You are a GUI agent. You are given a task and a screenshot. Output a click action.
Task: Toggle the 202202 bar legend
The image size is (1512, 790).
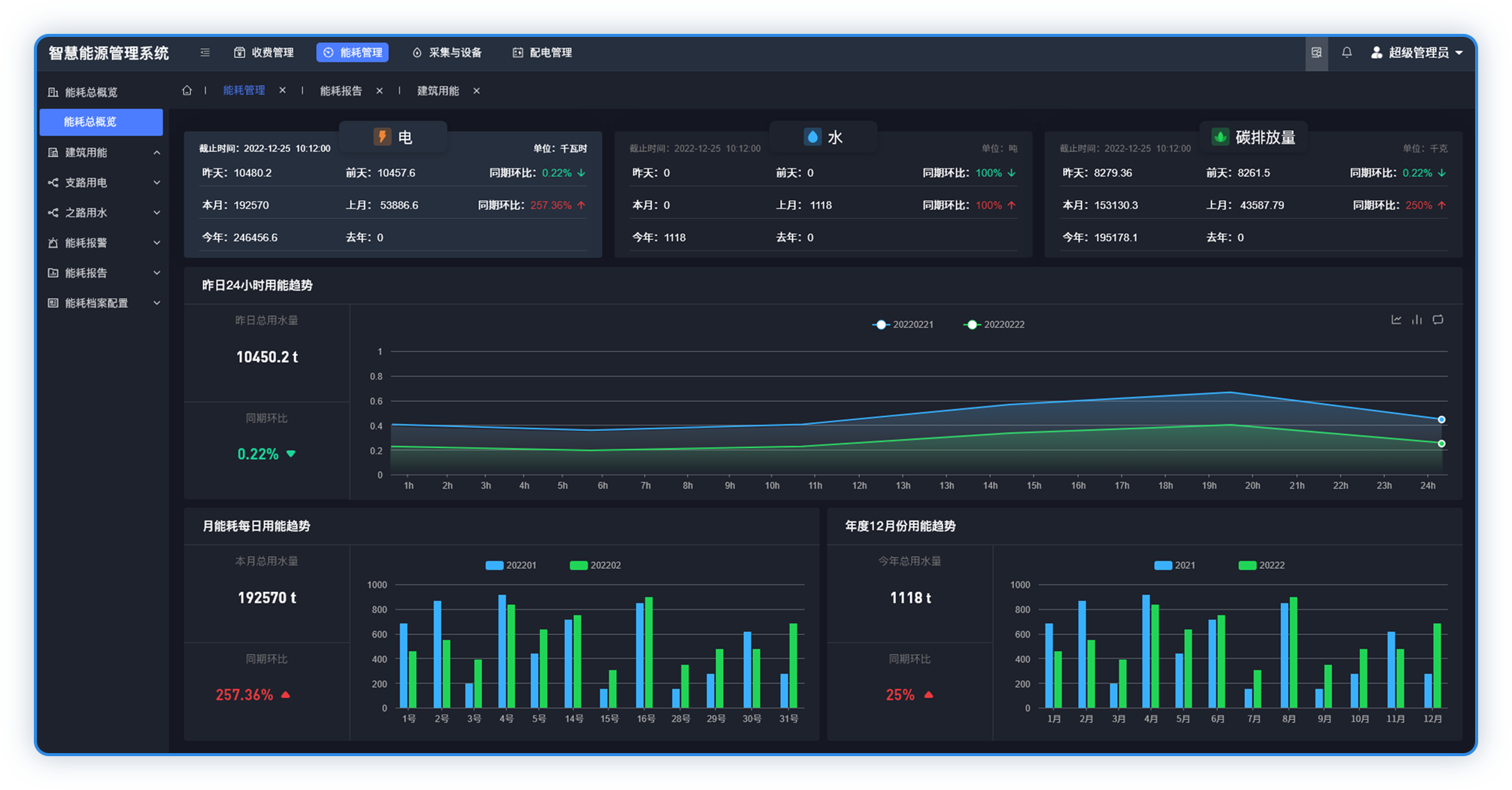[x=596, y=565]
